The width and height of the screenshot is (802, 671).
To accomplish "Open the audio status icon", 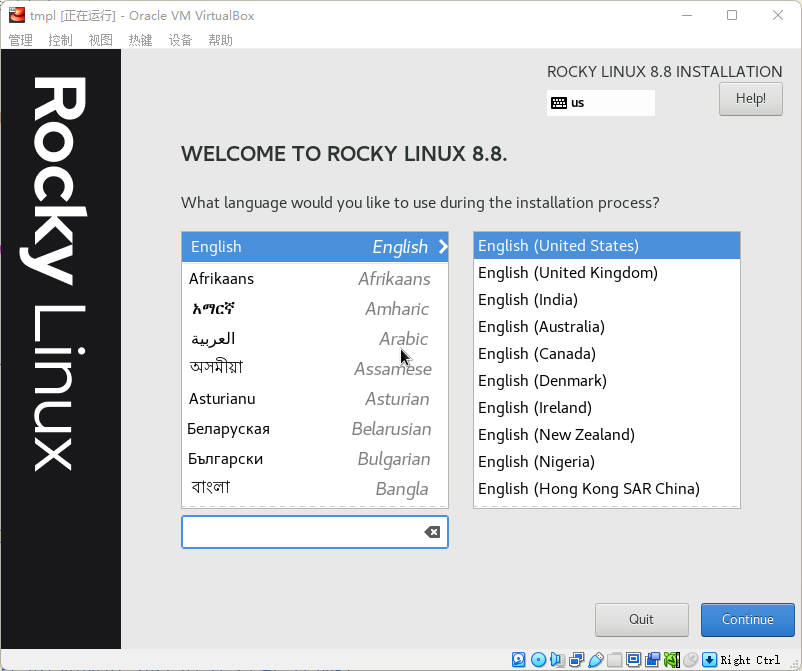I will pyautogui.click(x=557, y=660).
